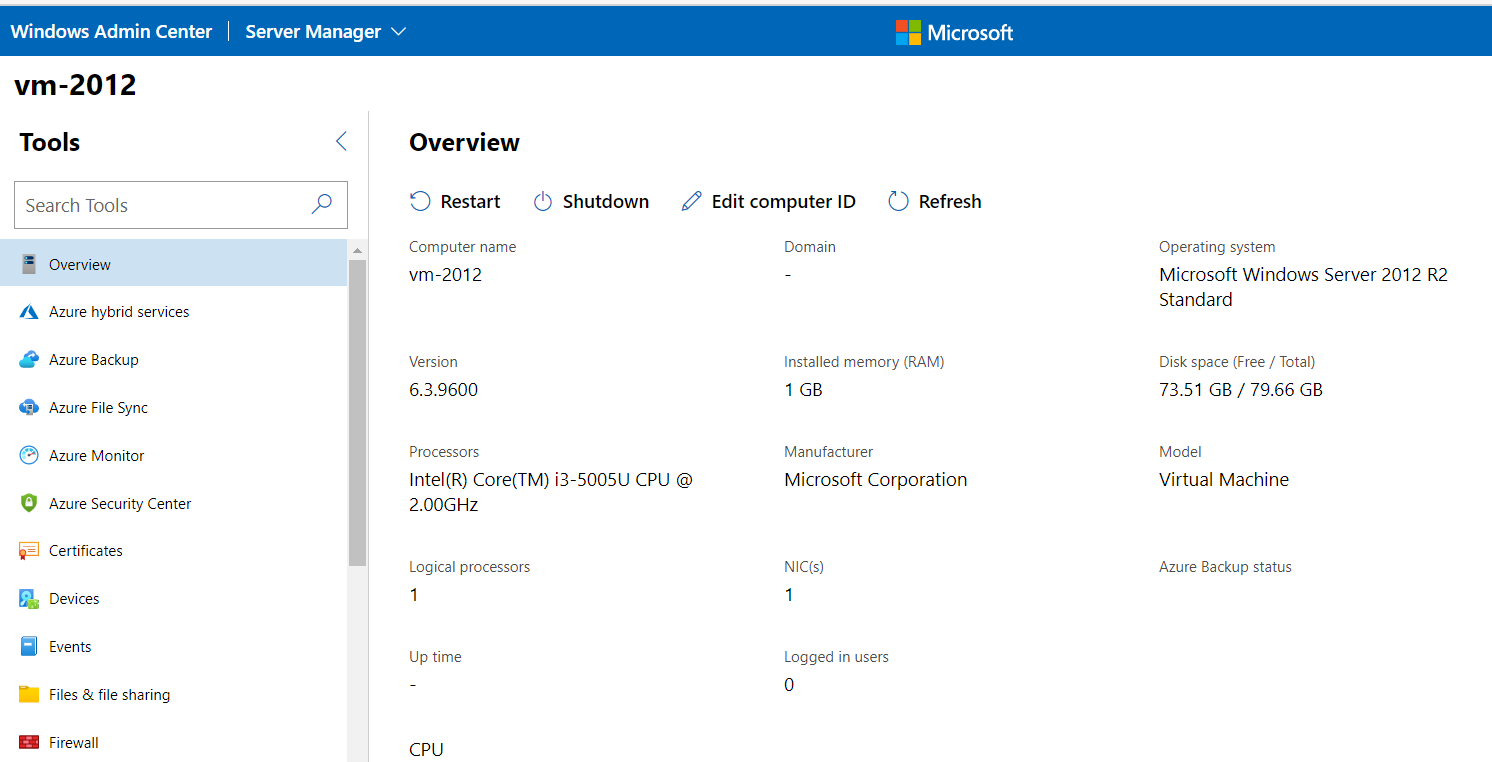The width and height of the screenshot is (1492, 762).
Task: Click the Edit computer ID label
Action: (x=784, y=202)
